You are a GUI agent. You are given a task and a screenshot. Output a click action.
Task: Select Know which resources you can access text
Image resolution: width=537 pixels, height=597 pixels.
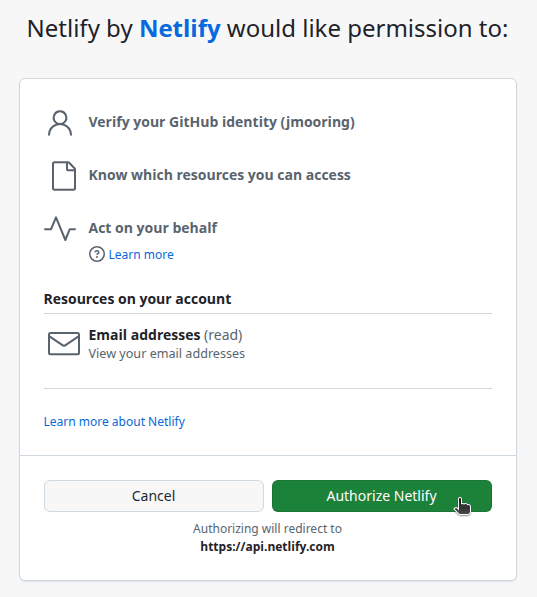[219, 175]
